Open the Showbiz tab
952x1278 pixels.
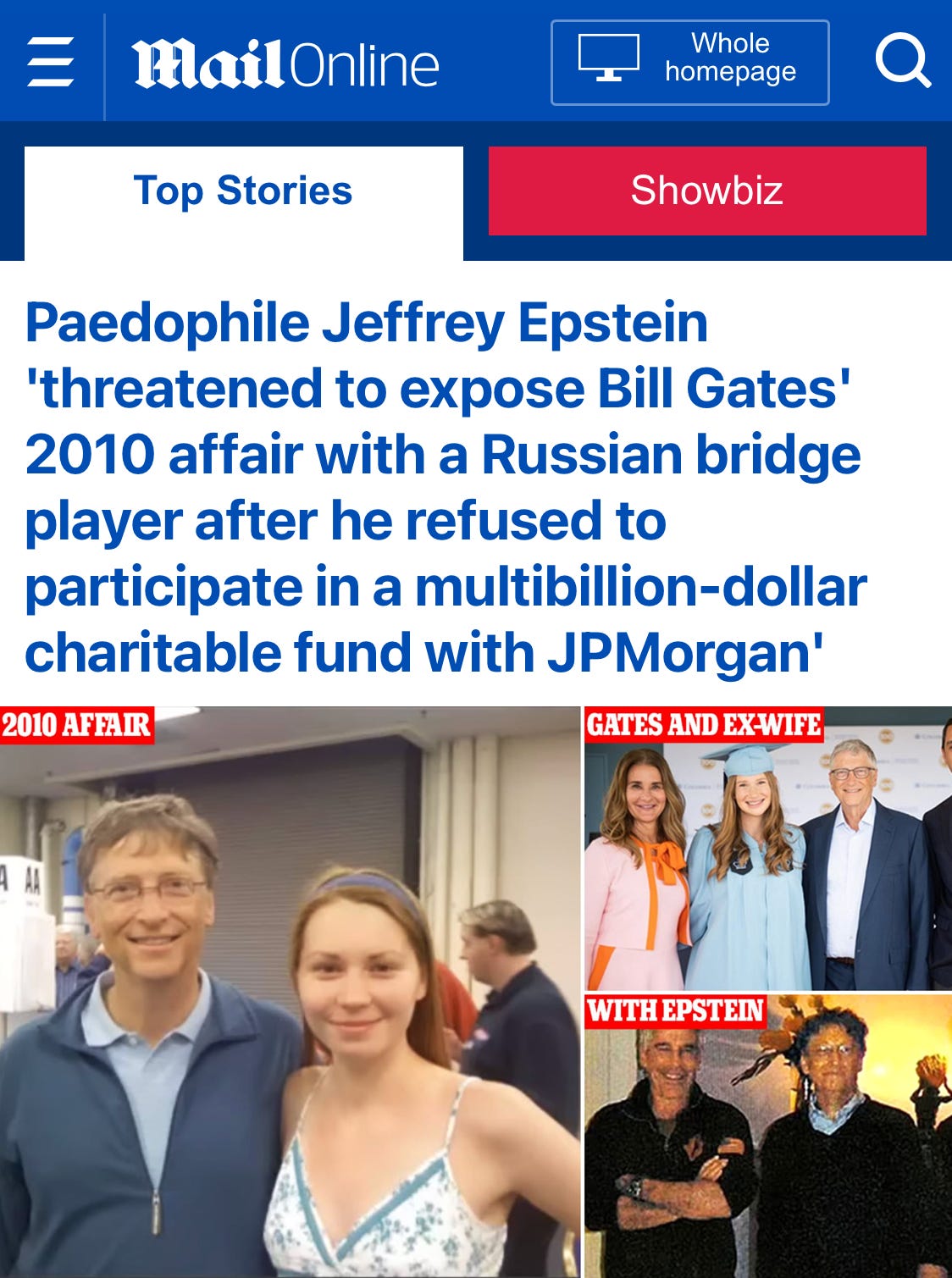point(707,191)
